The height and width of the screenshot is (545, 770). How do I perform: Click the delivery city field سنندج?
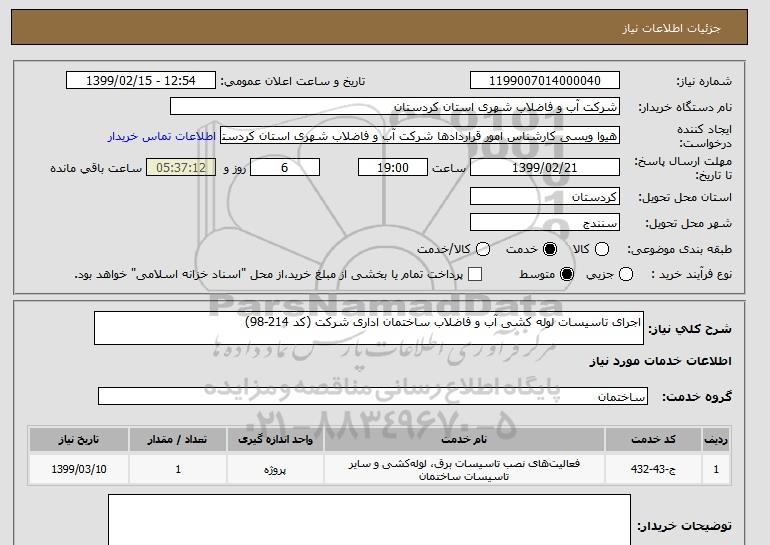click(545, 222)
